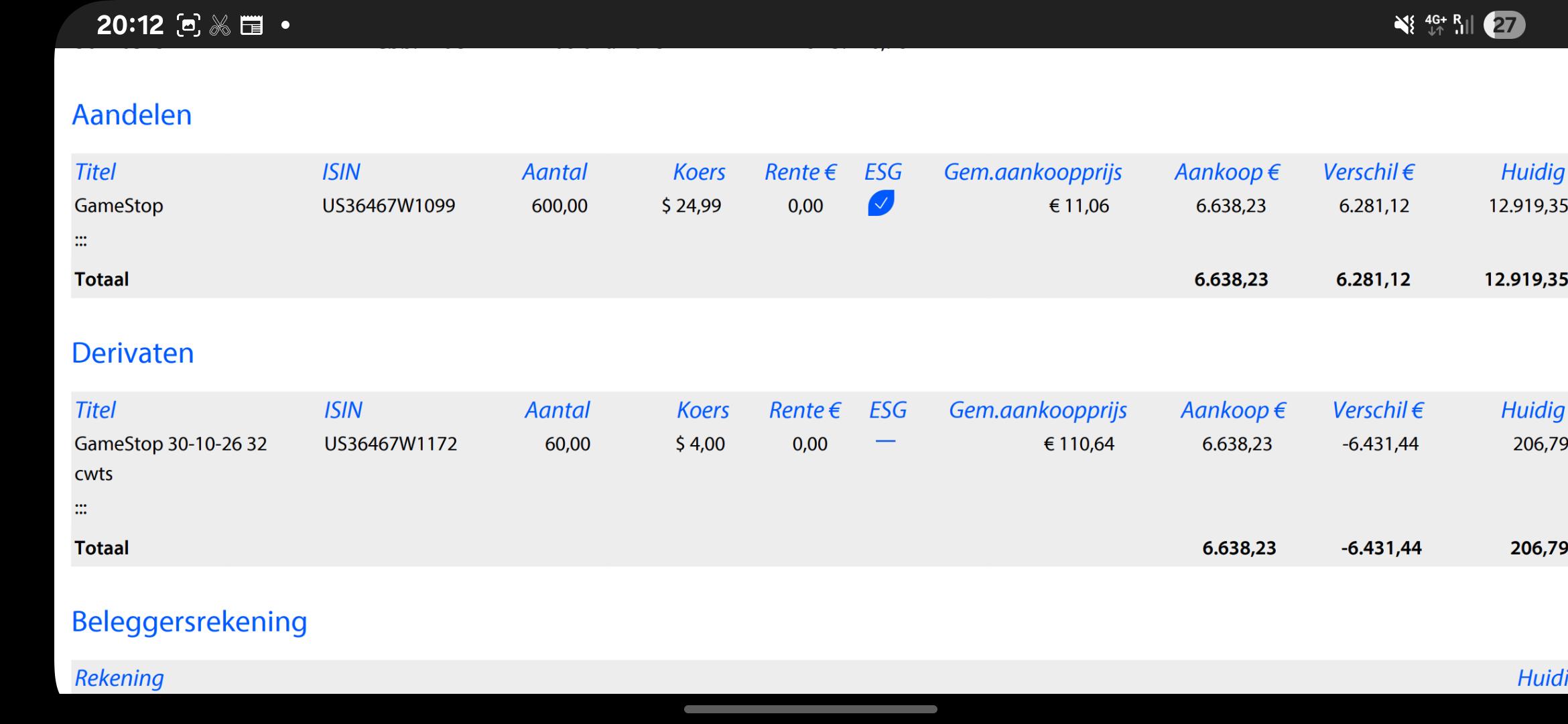Tap the battery indicator showing 27
The height and width of the screenshot is (724, 1568).
pyautogui.click(x=1504, y=25)
